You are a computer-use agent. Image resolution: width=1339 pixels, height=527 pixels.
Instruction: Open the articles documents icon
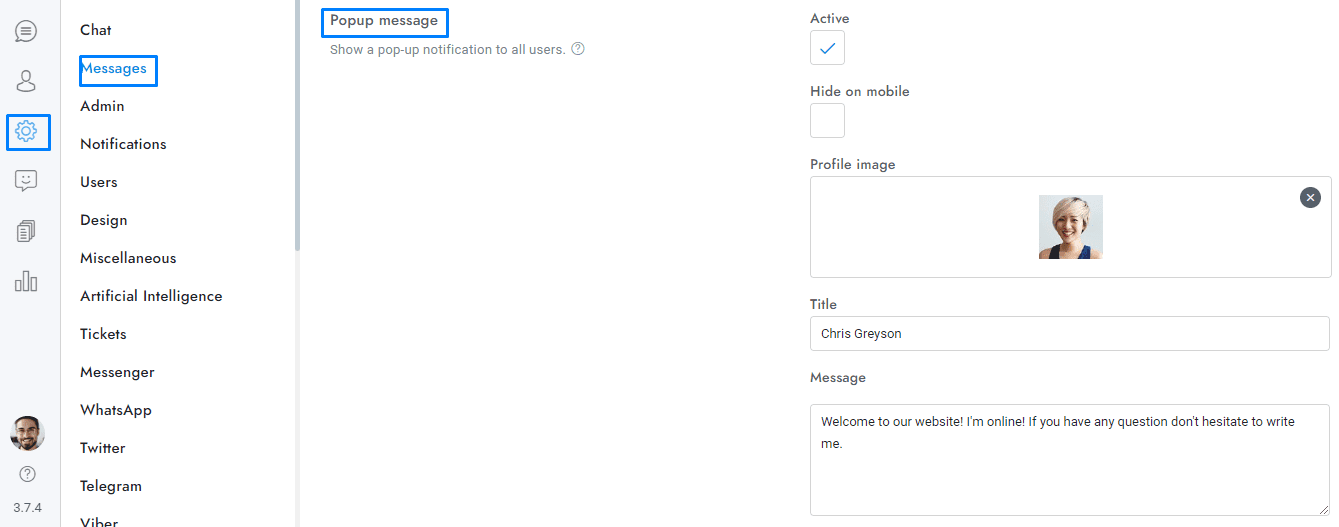pos(26,231)
